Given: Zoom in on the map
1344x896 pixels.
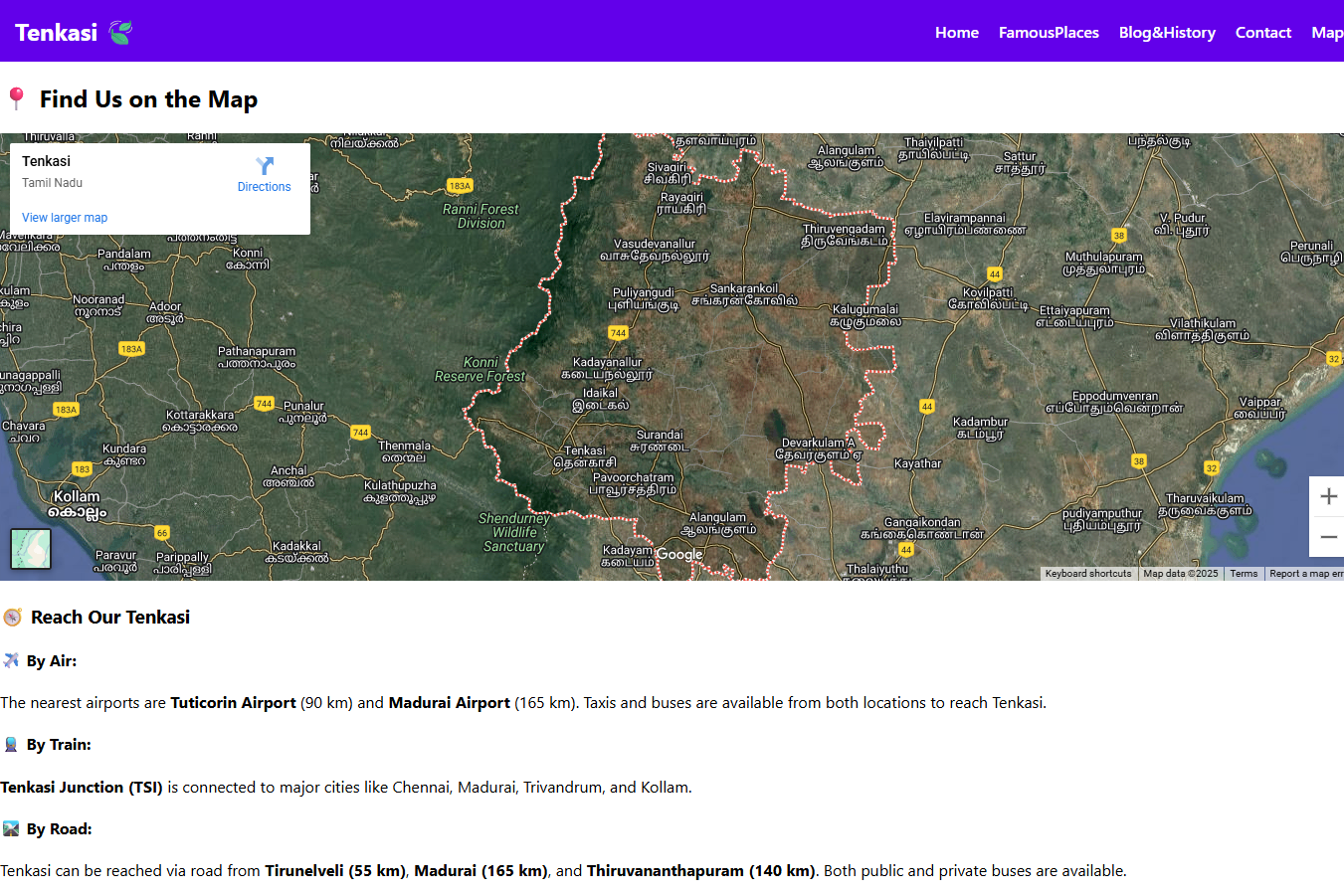Looking at the screenshot, I should (1328, 496).
